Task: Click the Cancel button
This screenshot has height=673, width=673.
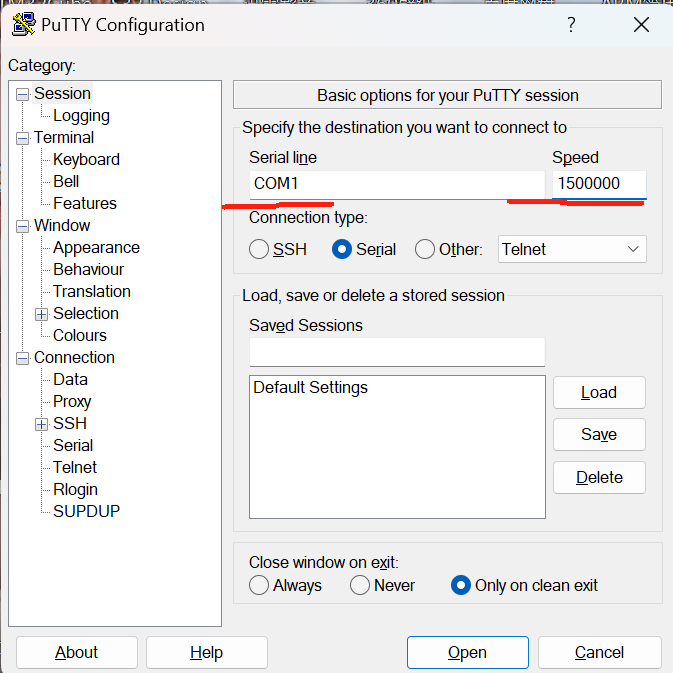Action: 599,652
